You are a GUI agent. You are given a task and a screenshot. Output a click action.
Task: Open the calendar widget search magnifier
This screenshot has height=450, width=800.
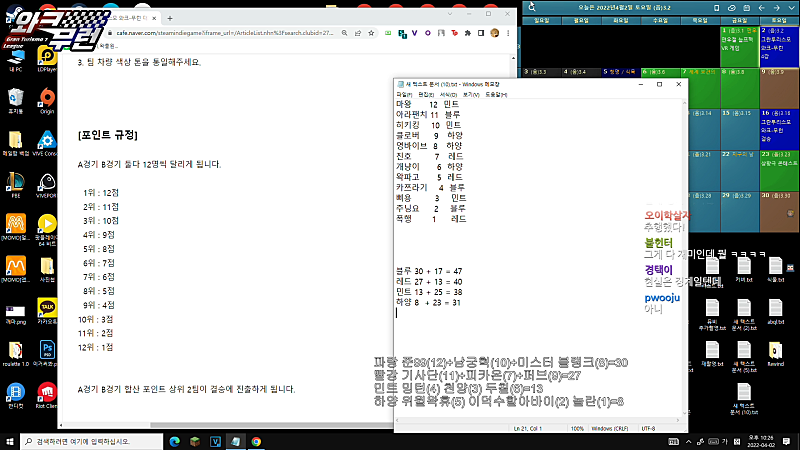click(532, 7)
